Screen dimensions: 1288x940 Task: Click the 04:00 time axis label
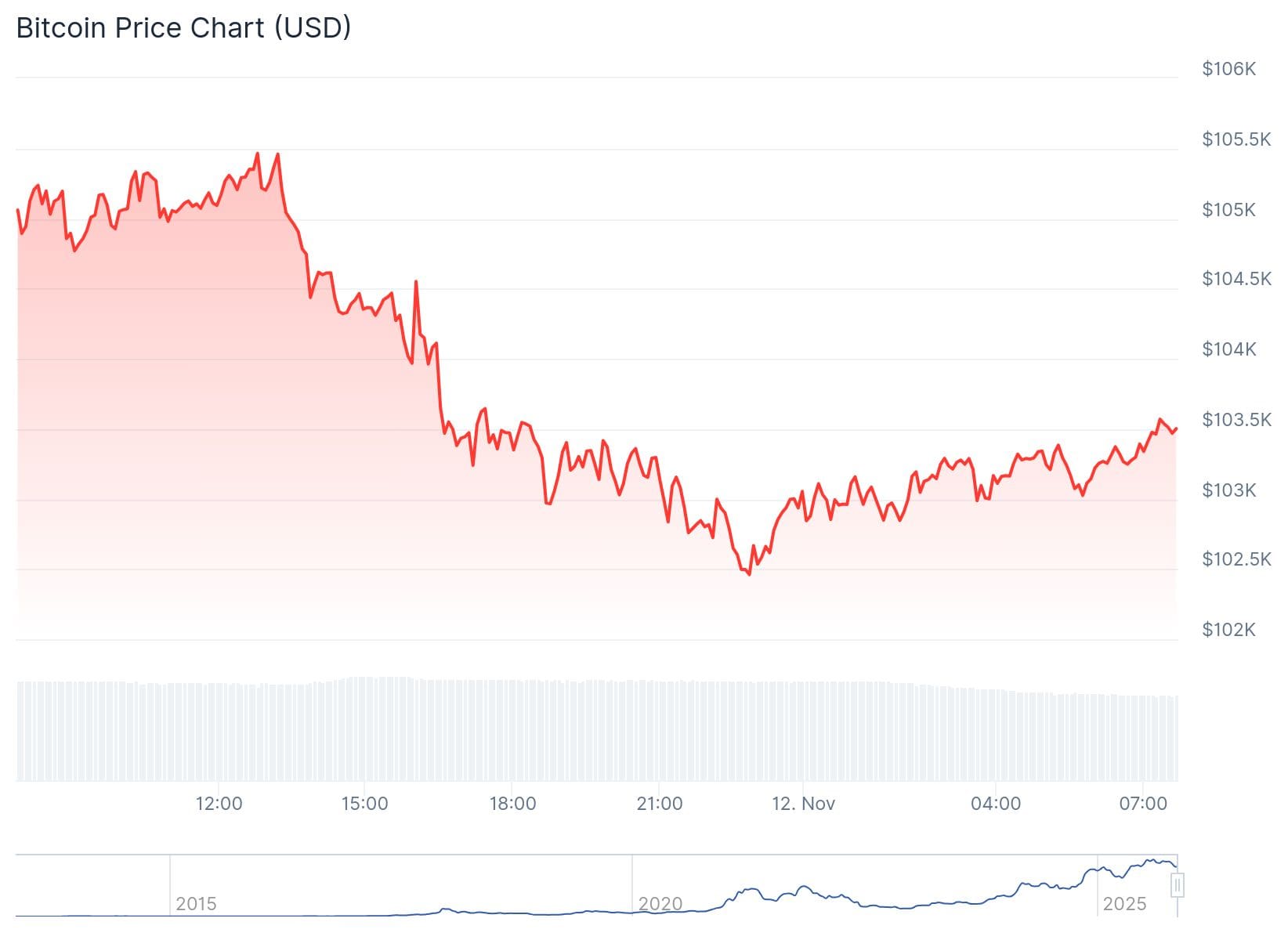pos(996,804)
